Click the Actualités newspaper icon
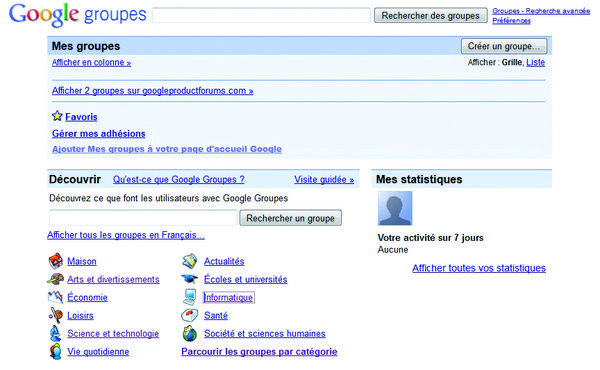This screenshot has width=600, height=370. pyautogui.click(x=190, y=261)
